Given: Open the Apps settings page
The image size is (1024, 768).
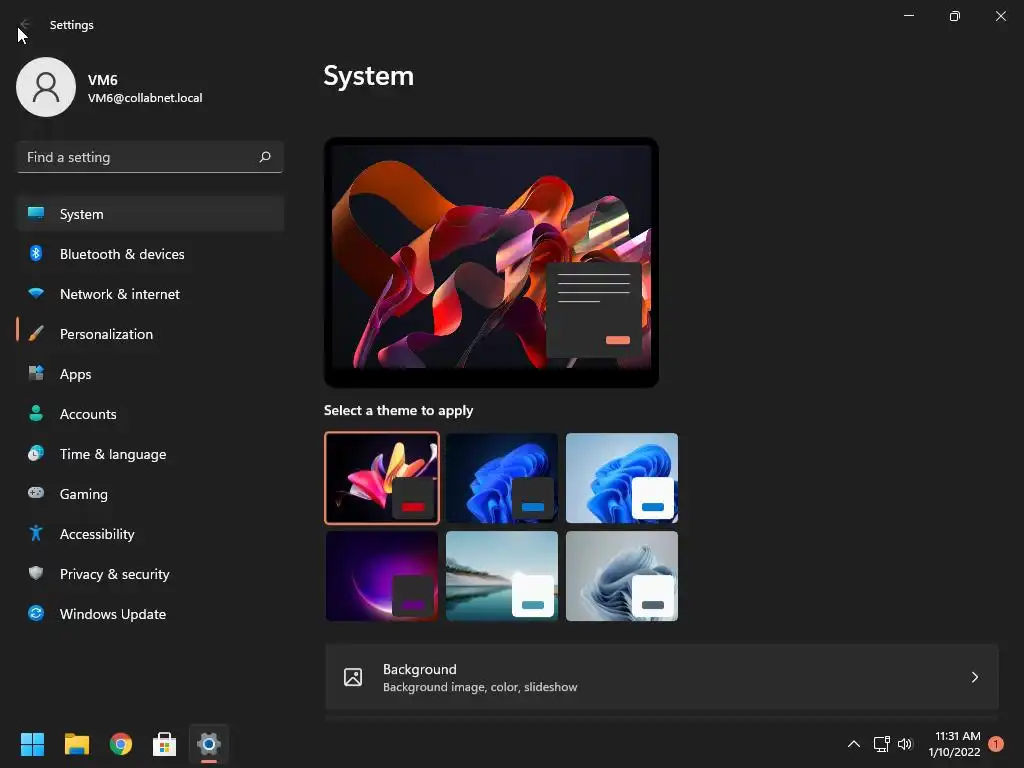Looking at the screenshot, I should coord(150,374).
